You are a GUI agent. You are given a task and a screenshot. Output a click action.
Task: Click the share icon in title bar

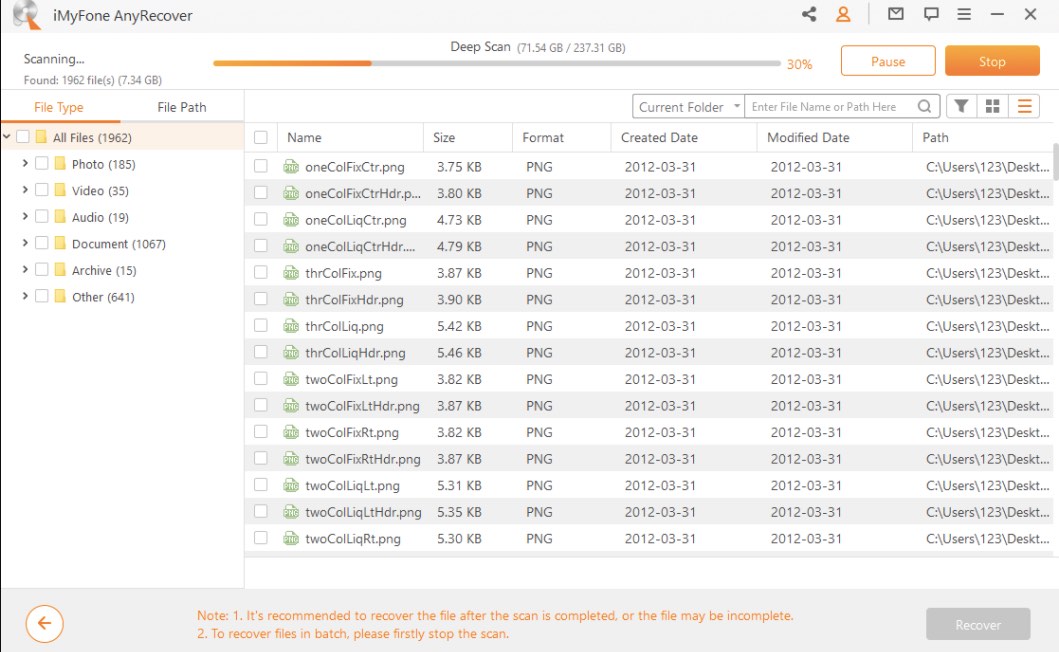tap(809, 14)
